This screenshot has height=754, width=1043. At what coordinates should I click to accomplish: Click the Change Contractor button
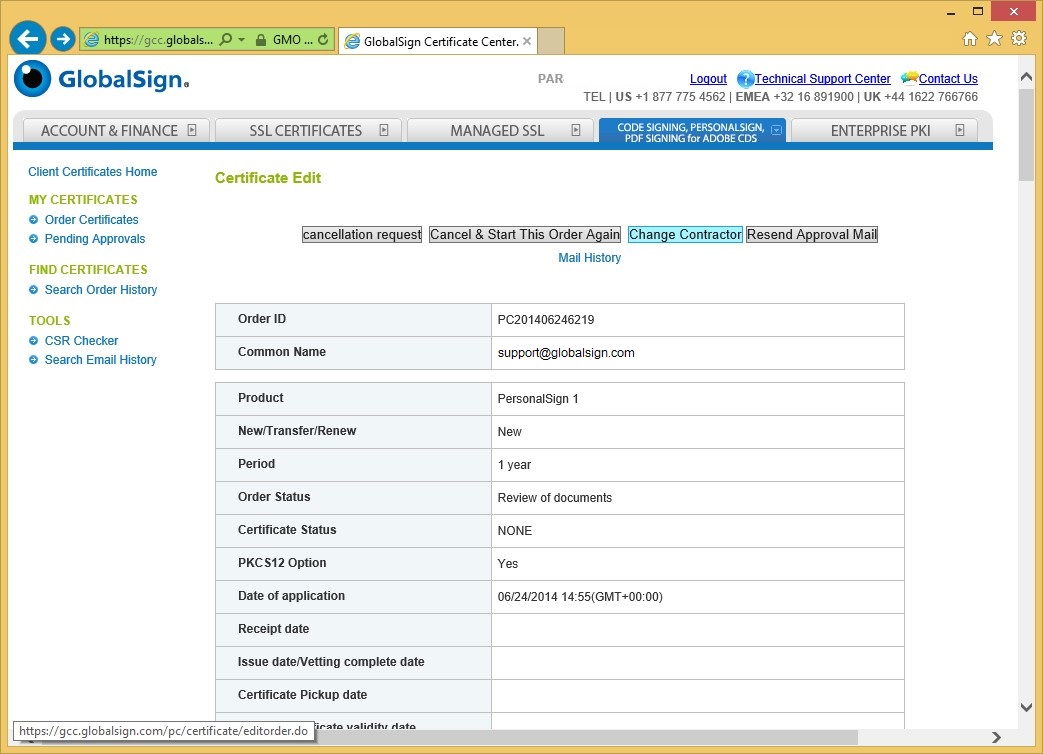click(x=685, y=235)
